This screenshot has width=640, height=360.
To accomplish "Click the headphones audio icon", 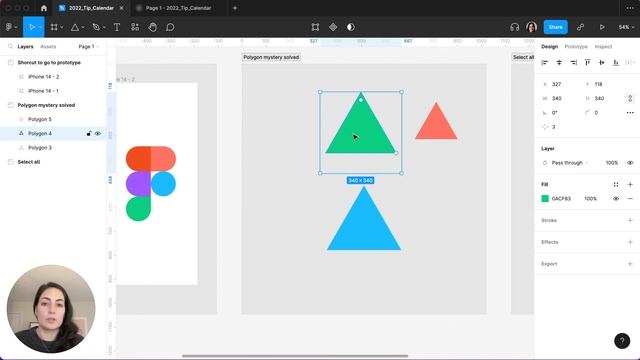I will 514,27.
